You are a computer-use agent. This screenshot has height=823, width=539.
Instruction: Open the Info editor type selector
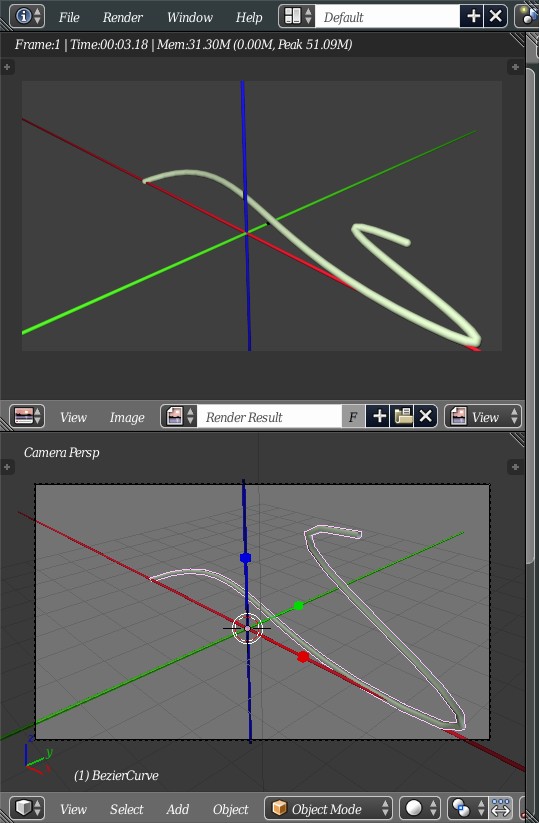point(27,16)
